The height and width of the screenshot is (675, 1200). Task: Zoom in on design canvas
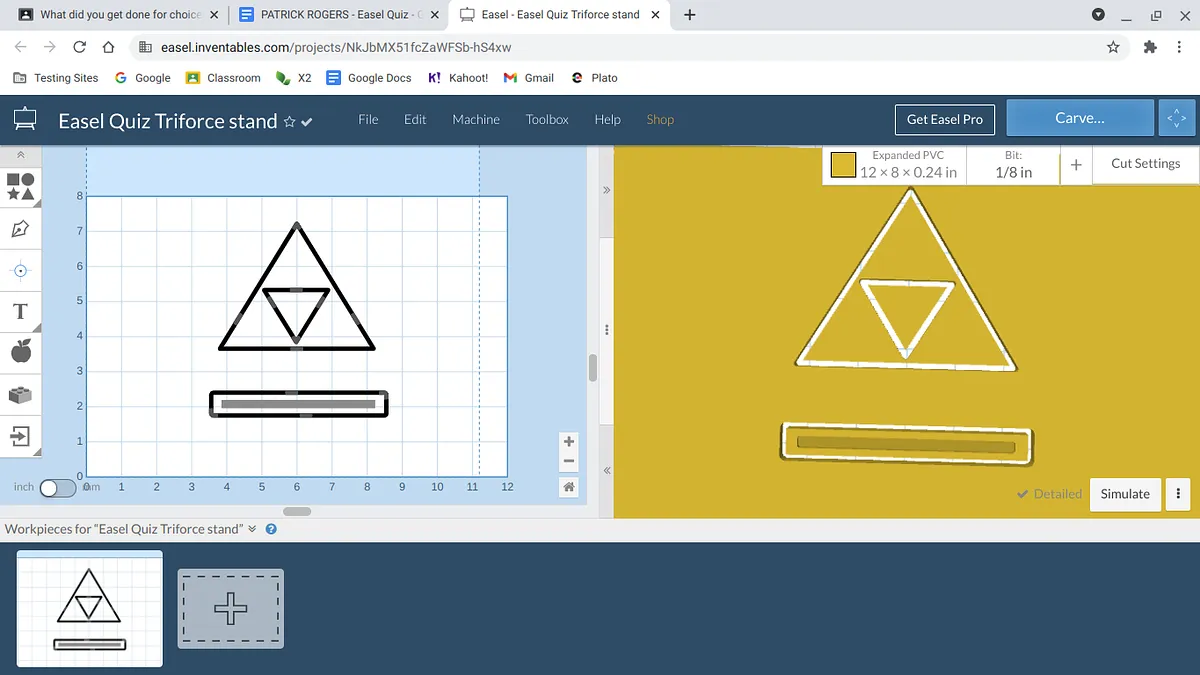click(569, 441)
